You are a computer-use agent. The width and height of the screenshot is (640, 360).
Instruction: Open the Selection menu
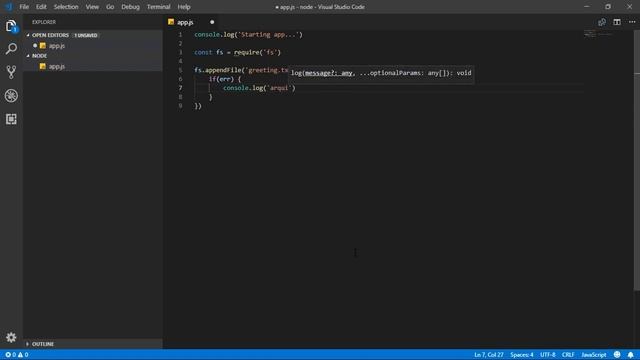66,7
